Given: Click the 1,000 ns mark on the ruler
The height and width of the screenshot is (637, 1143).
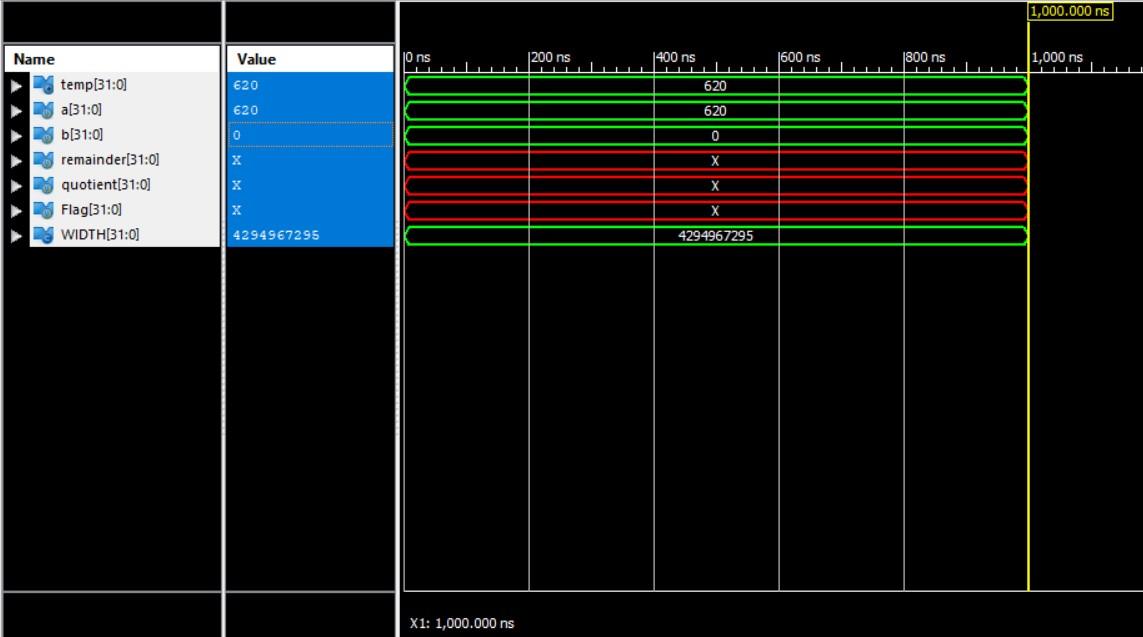Looking at the screenshot, I should click(1057, 58).
